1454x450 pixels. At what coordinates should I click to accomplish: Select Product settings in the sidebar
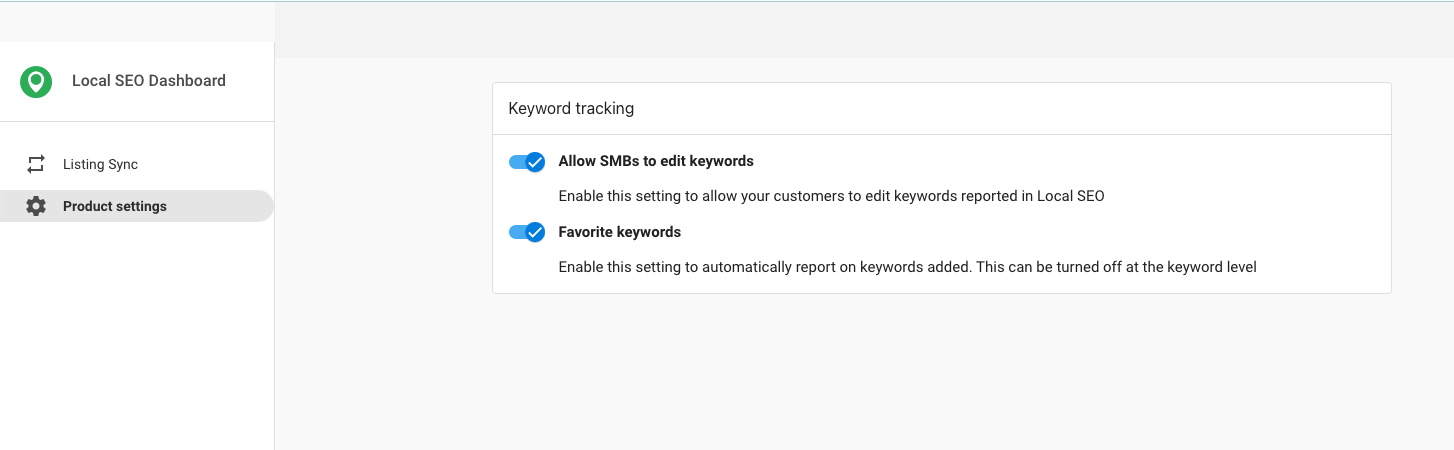tap(137, 206)
